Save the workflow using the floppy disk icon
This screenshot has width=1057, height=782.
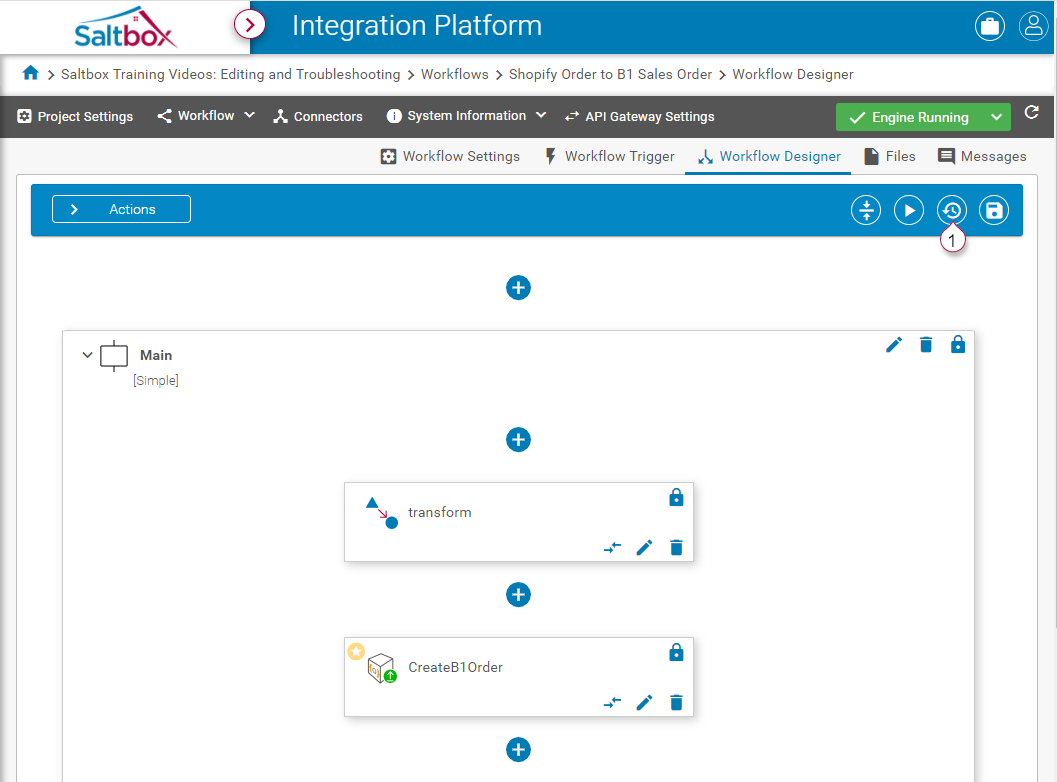994,210
